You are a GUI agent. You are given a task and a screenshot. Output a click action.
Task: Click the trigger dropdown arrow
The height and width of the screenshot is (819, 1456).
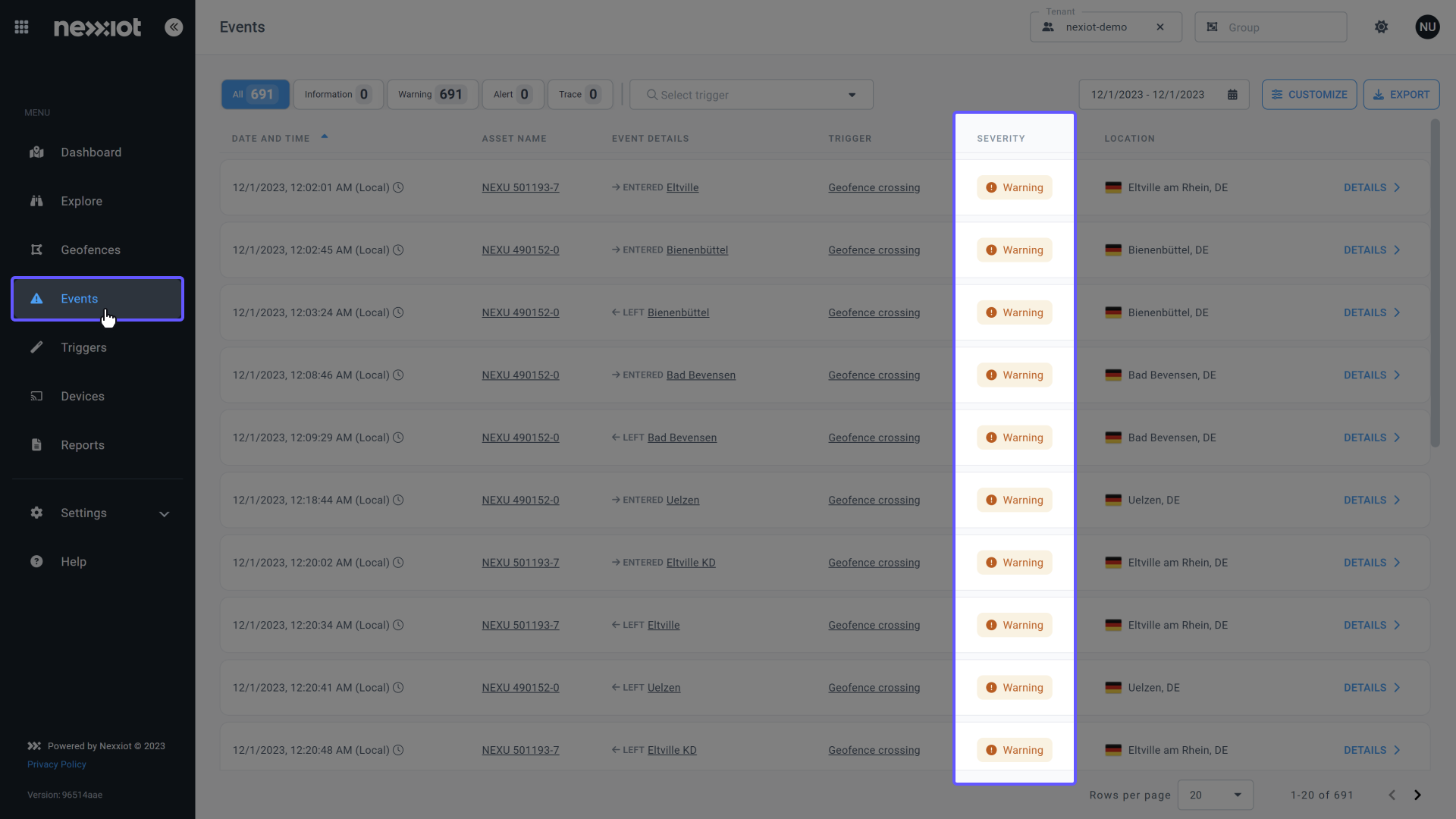tap(852, 95)
